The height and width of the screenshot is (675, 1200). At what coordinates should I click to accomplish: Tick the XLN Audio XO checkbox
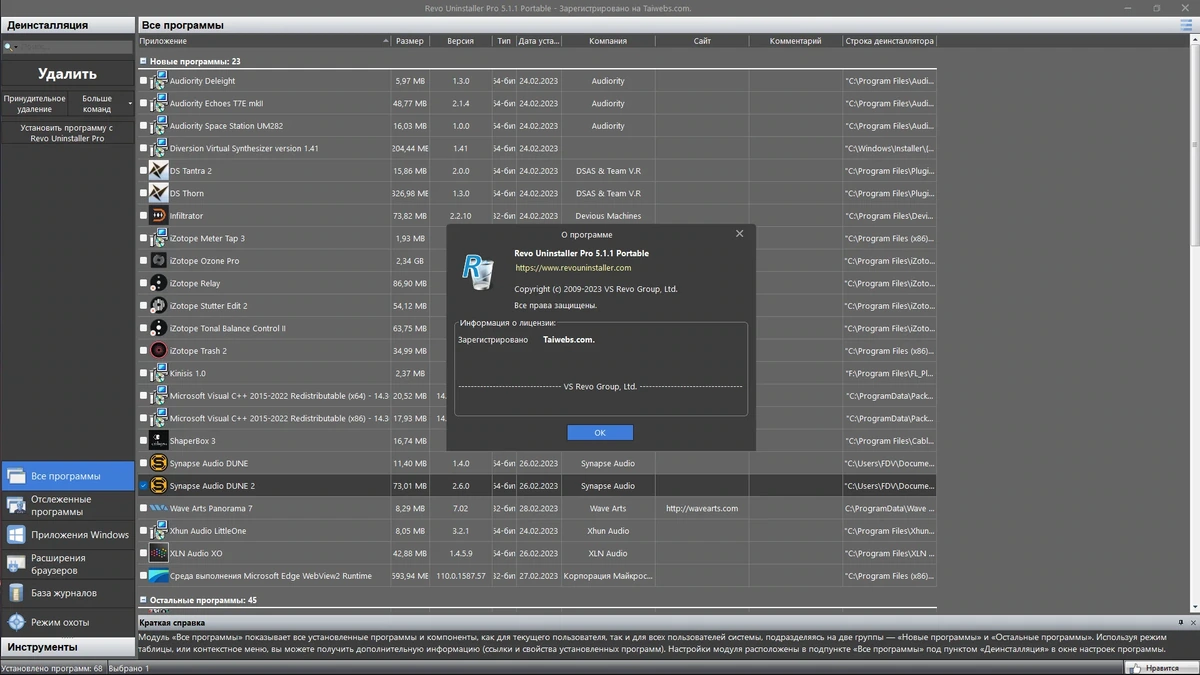(143, 553)
